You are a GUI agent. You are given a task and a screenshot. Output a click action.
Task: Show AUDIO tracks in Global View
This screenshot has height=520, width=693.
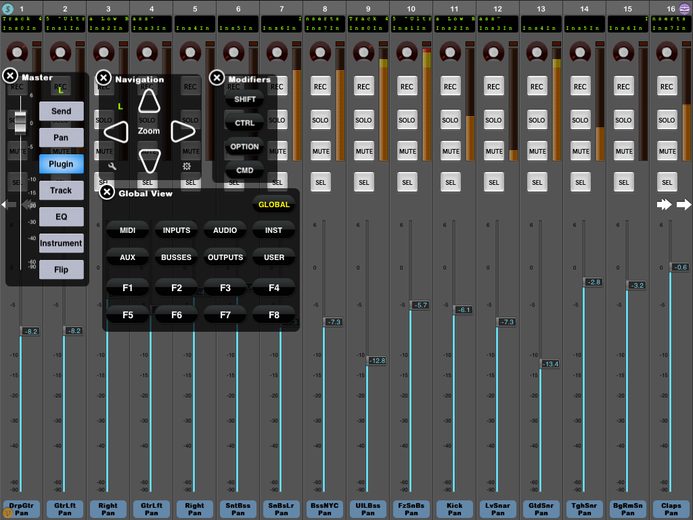pos(225,230)
